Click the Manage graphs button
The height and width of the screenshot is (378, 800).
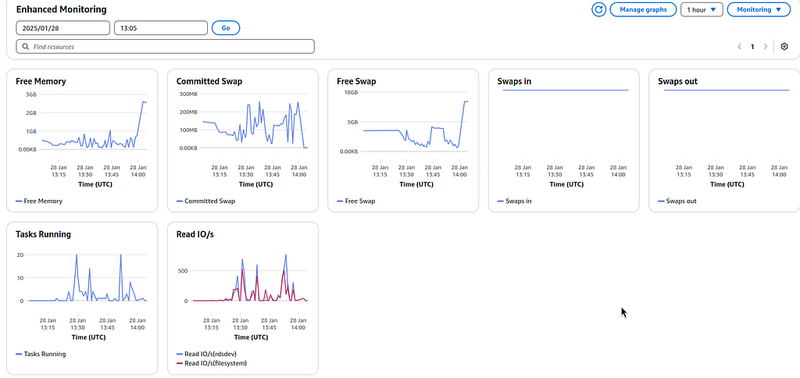[x=643, y=10]
